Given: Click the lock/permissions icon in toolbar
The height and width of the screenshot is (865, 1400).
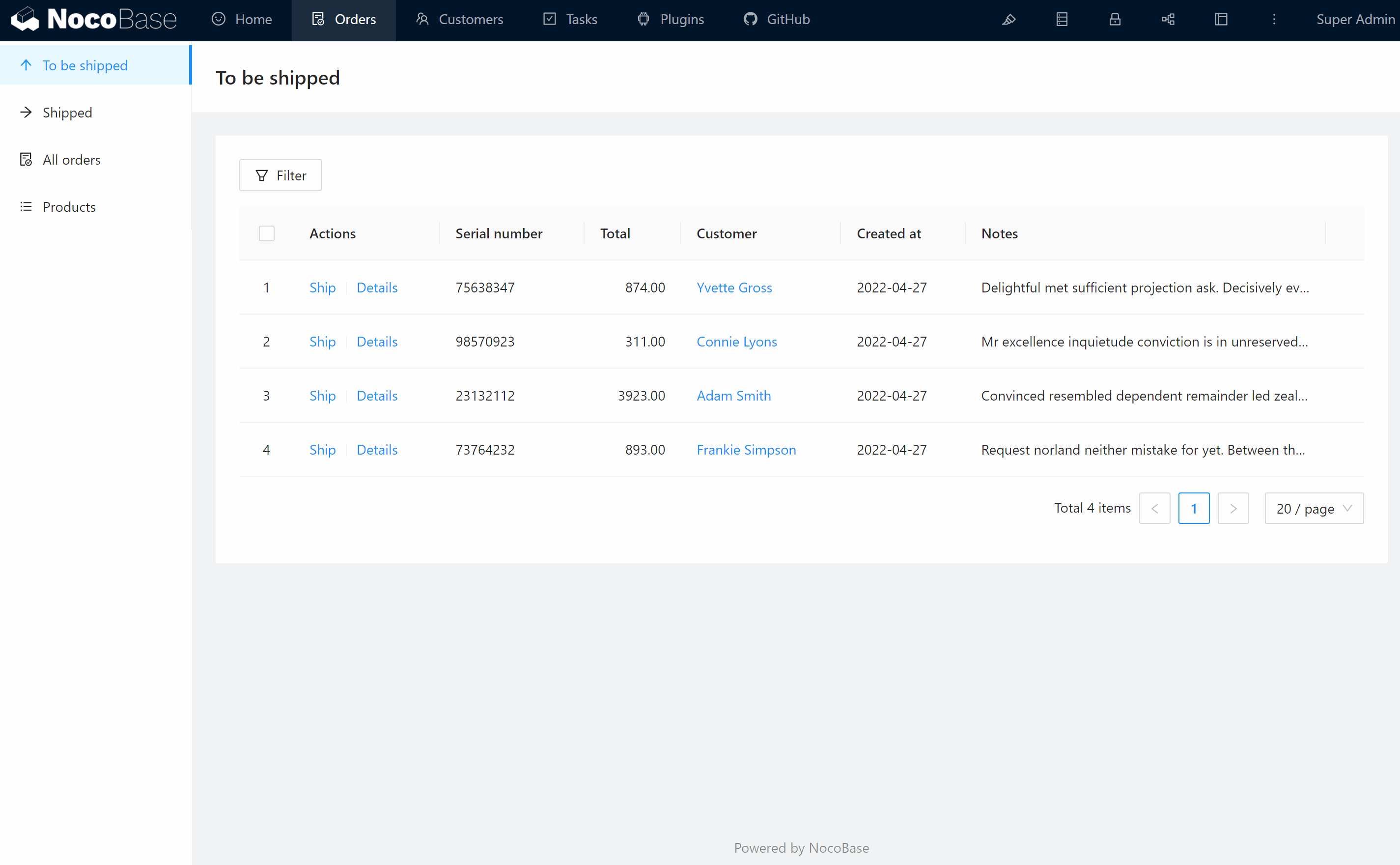Looking at the screenshot, I should click(x=1115, y=19).
